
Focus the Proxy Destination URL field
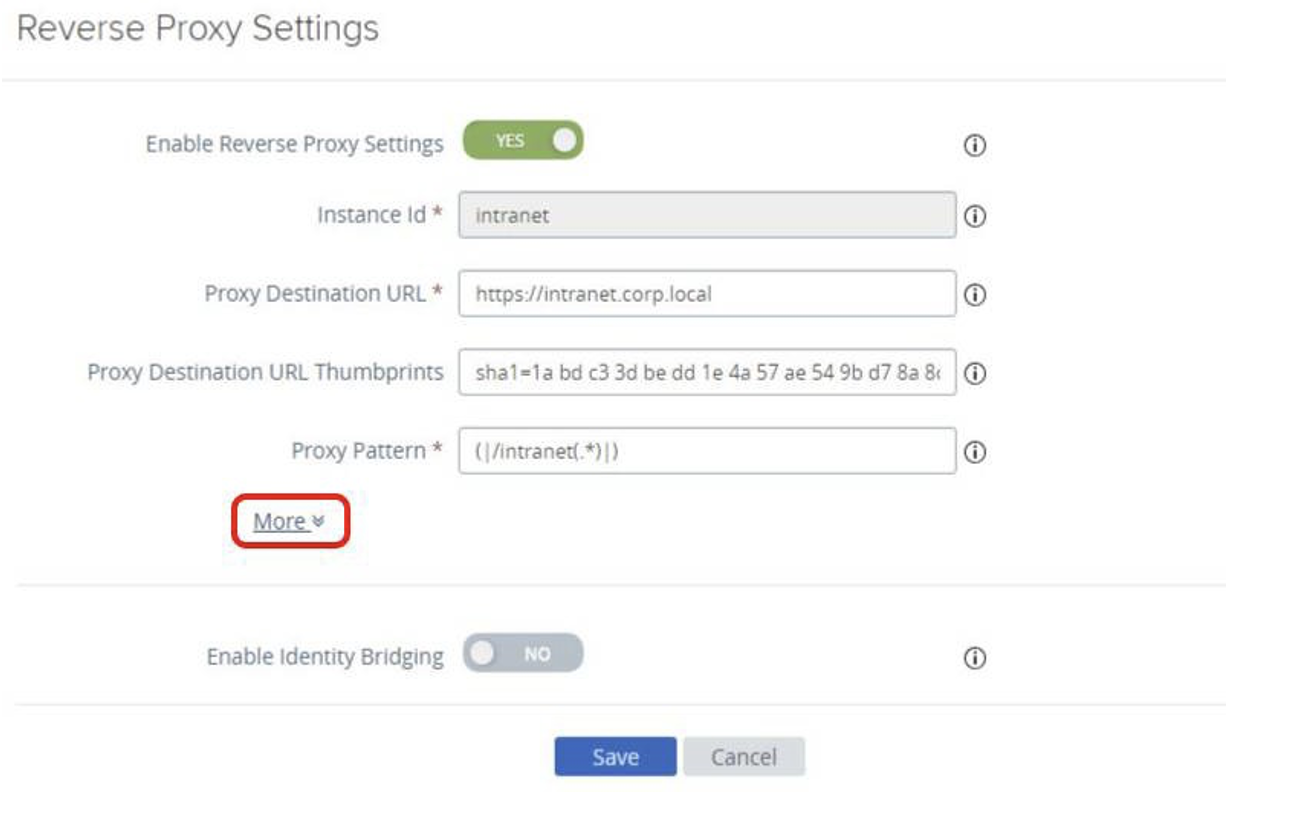click(706, 294)
